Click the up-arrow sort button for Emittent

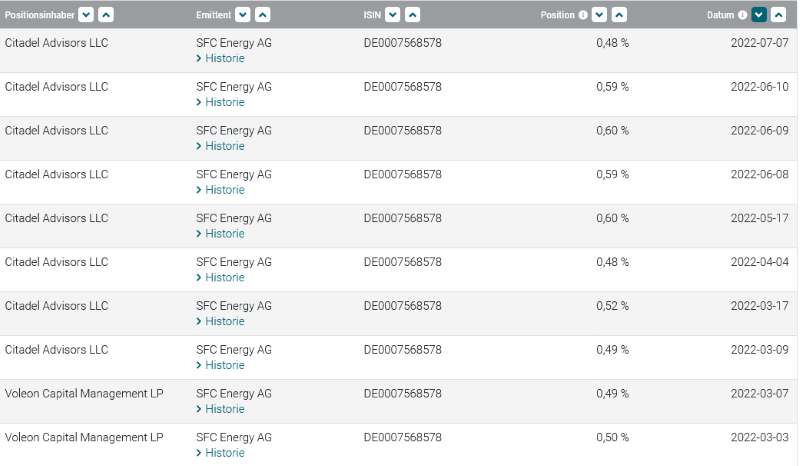tap(262, 14)
